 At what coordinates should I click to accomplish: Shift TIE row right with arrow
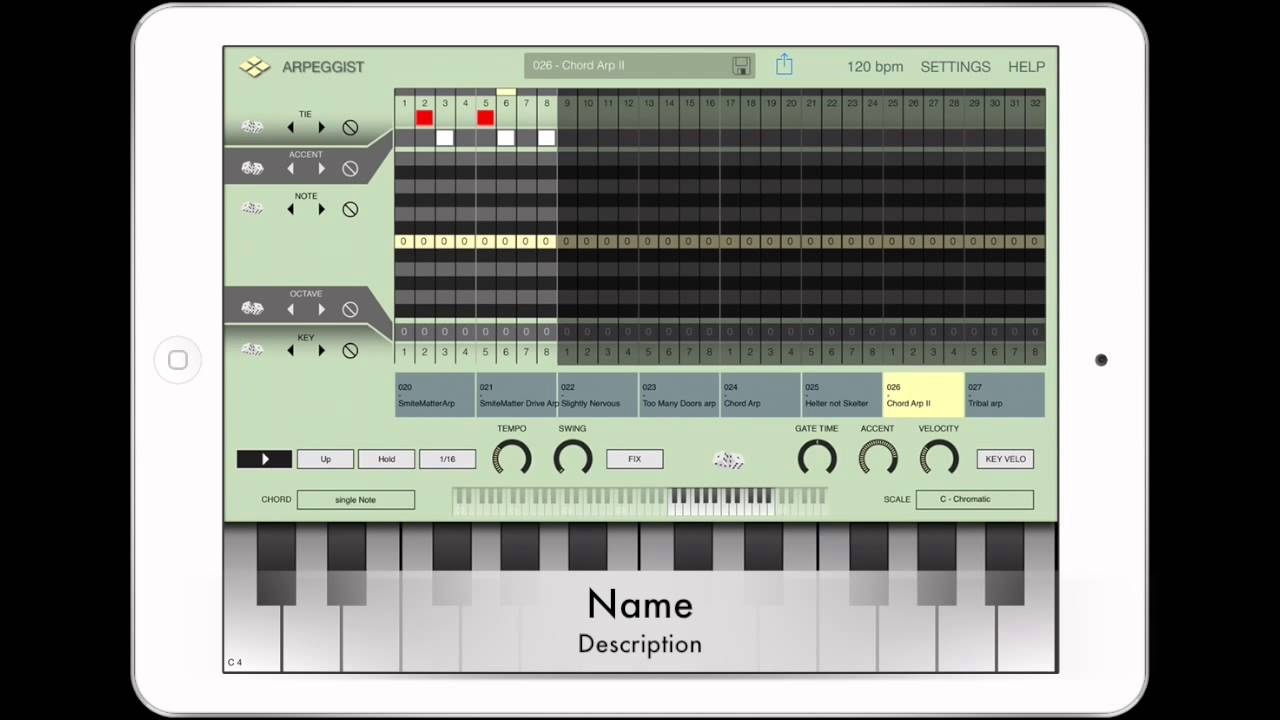[321, 127]
